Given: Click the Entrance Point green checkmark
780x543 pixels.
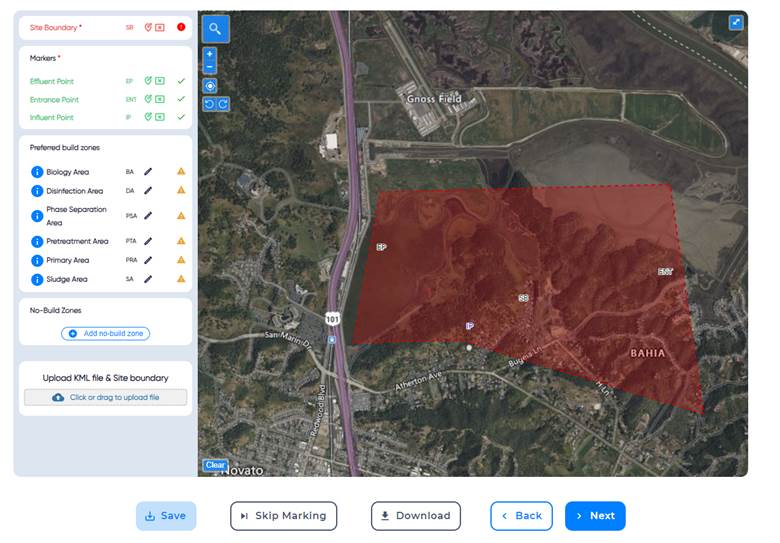Looking at the screenshot, I should 181,99.
